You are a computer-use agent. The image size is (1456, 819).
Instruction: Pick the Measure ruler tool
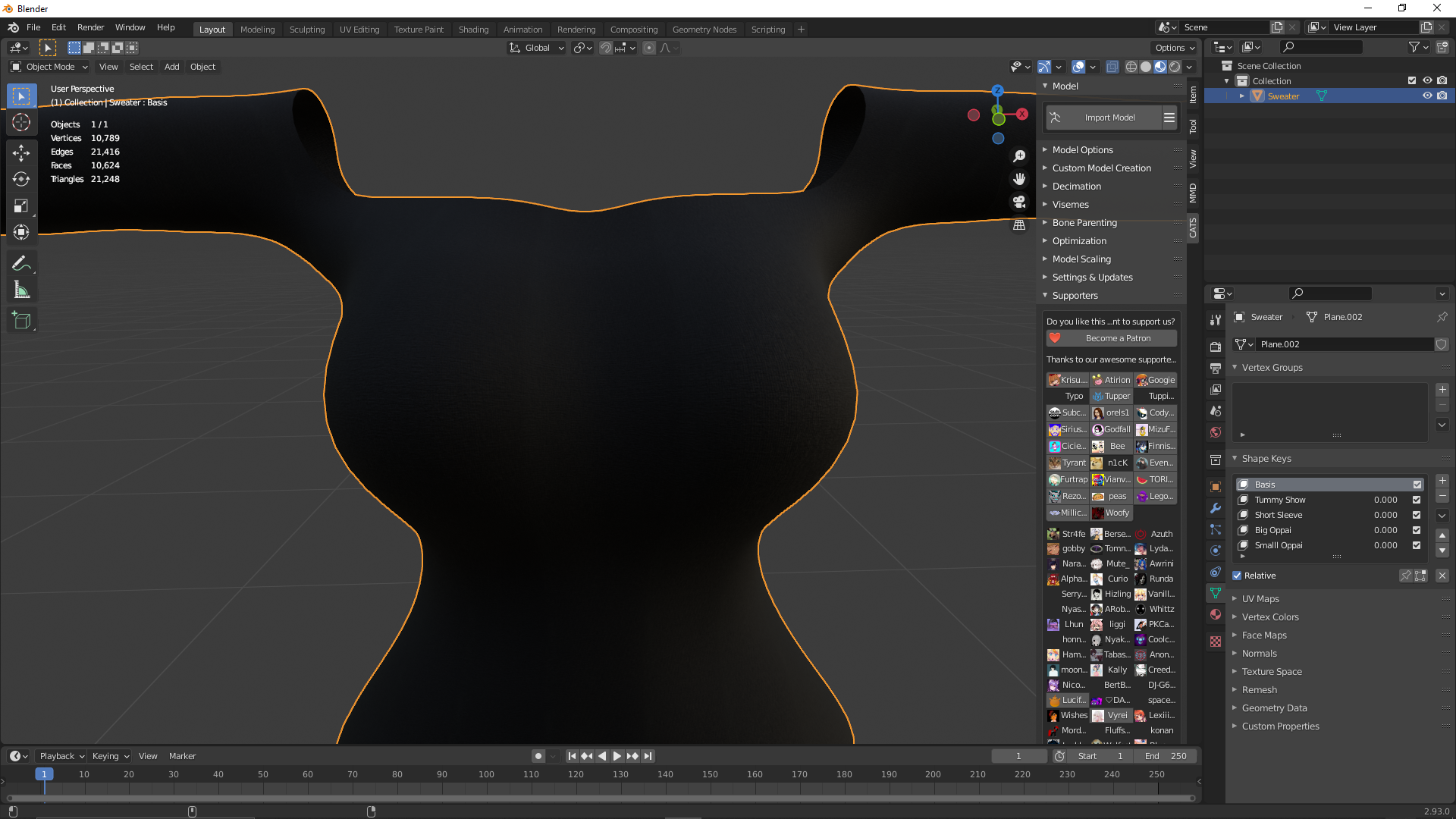(21, 290)
